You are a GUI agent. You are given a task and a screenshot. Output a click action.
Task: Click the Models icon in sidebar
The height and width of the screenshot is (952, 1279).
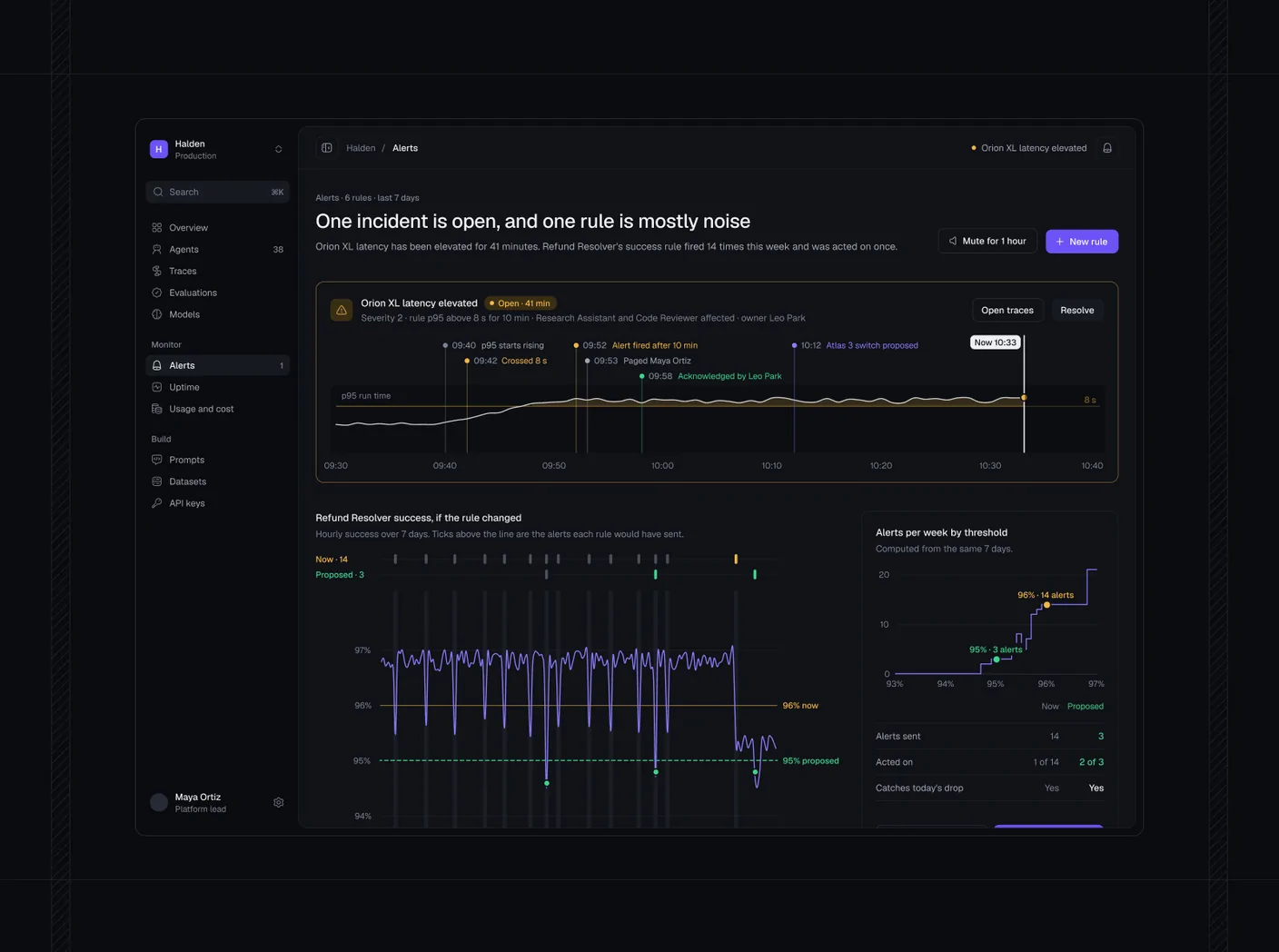coord(157,315)
